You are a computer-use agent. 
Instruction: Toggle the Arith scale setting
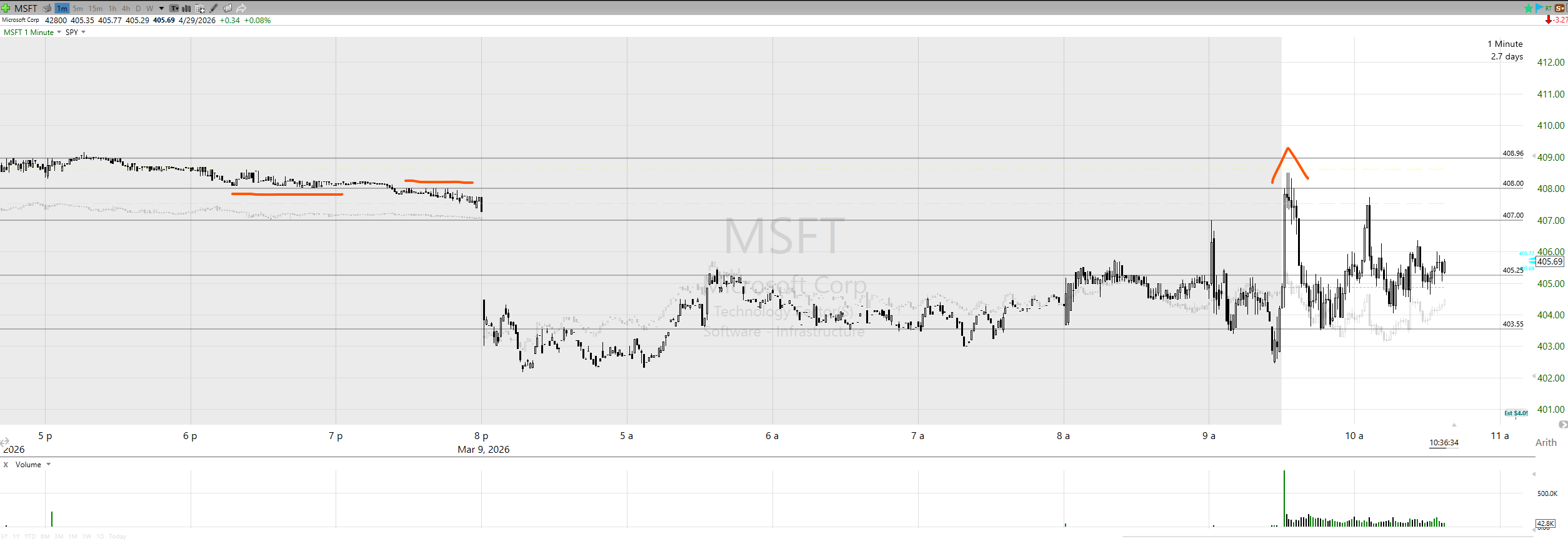coord(1546,442)
